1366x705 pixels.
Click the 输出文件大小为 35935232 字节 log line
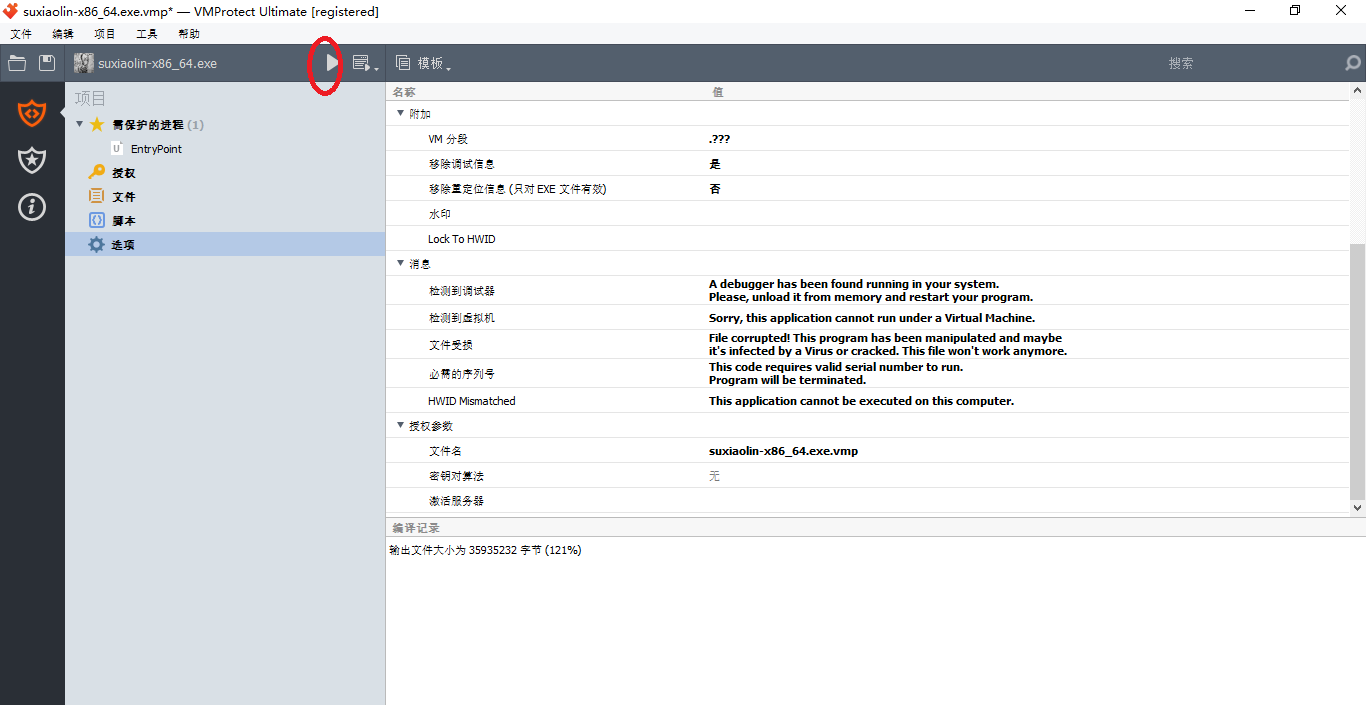485,550
